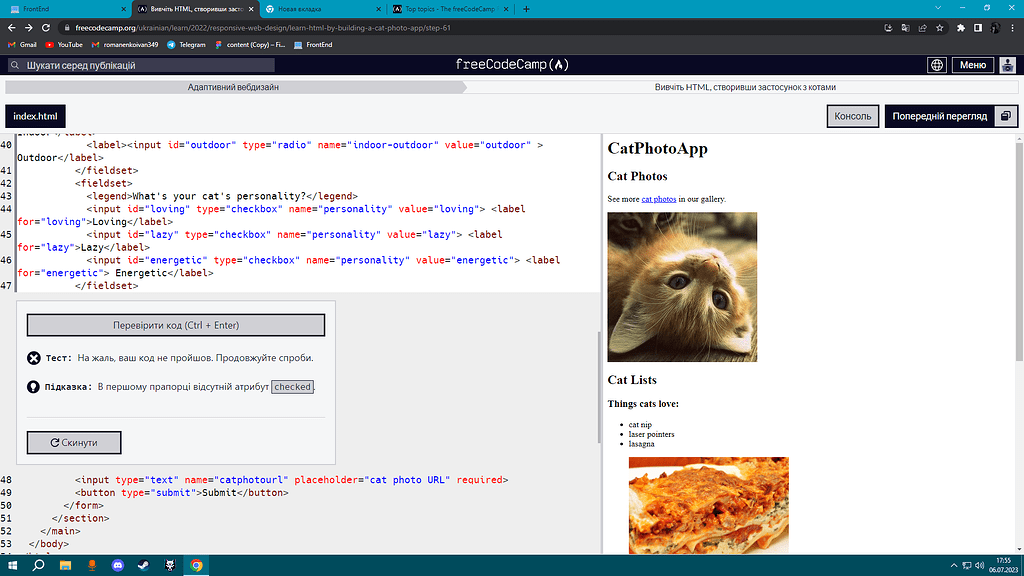Image resolution: width=1024 pixels, height=576 pixels.
Task: Open File Explorer from the taskbar
Action: (64, 565)
